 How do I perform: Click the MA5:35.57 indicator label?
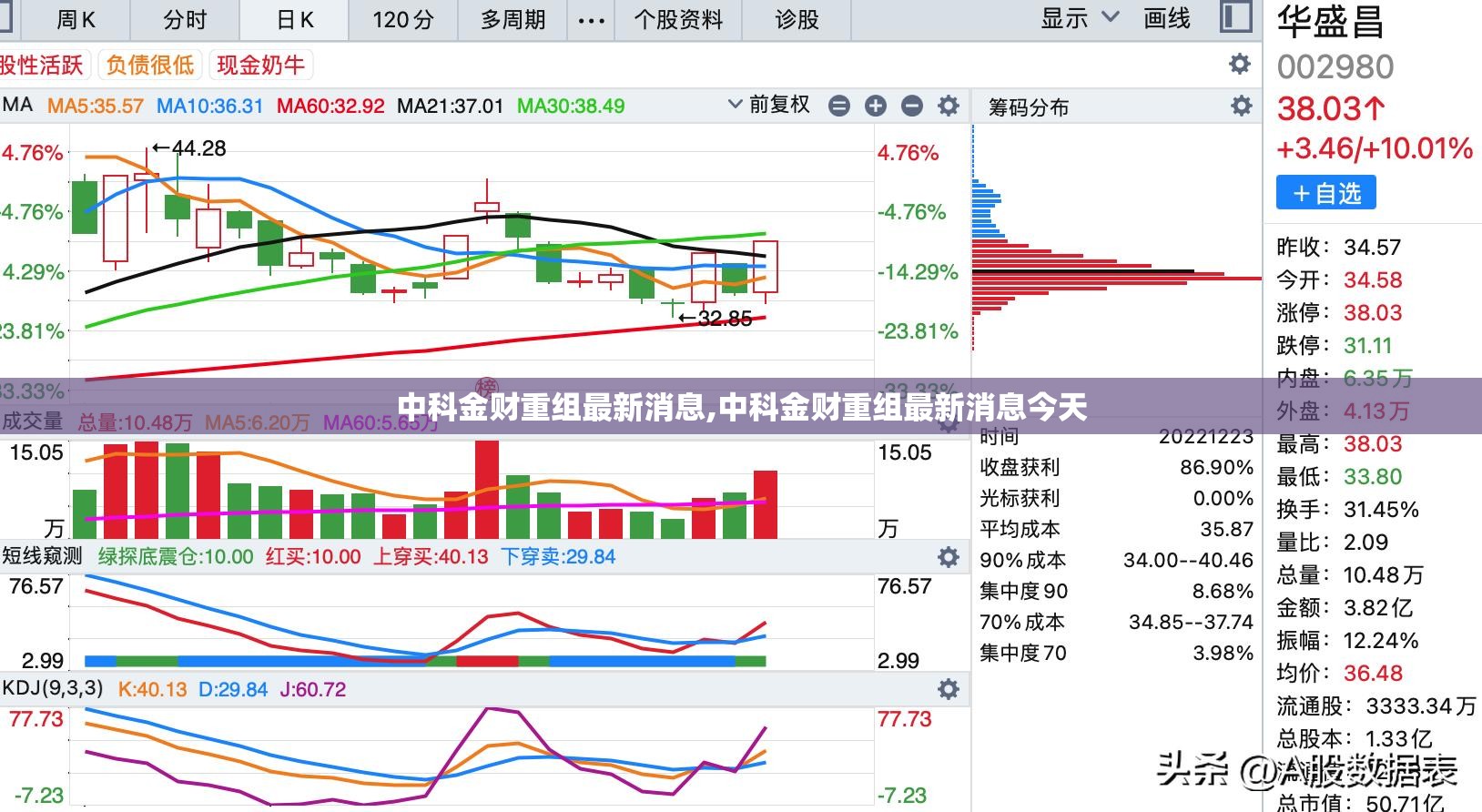(x=96, y=107)
